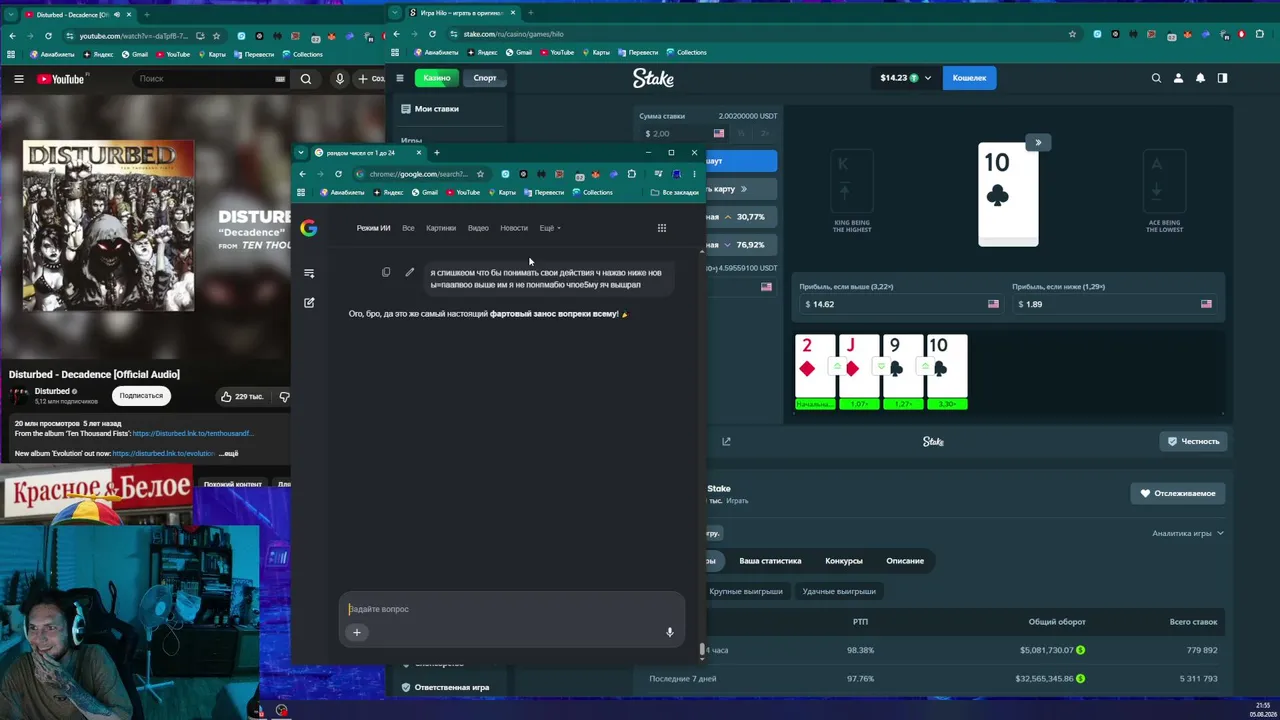Open the AI mode history list icon
The width and height of the screenshot is (1280, 720).
(x=309, y=273)
